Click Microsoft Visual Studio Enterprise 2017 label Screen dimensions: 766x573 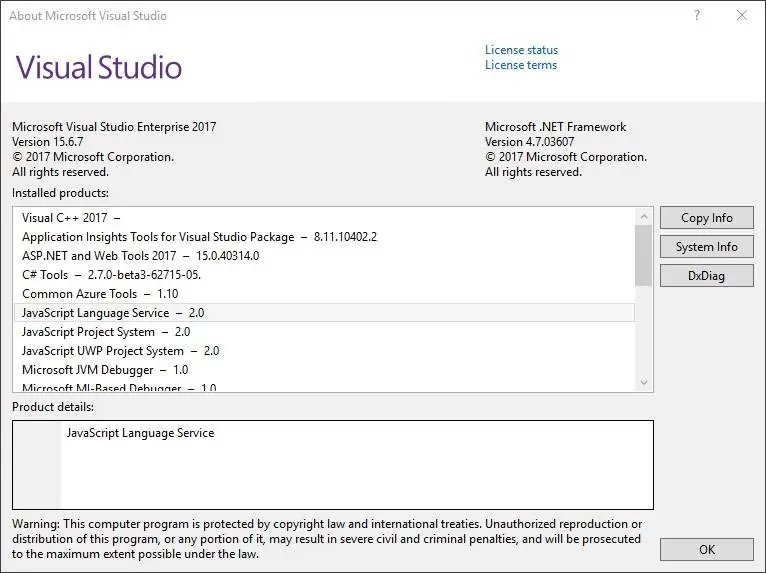click(114, 127)
